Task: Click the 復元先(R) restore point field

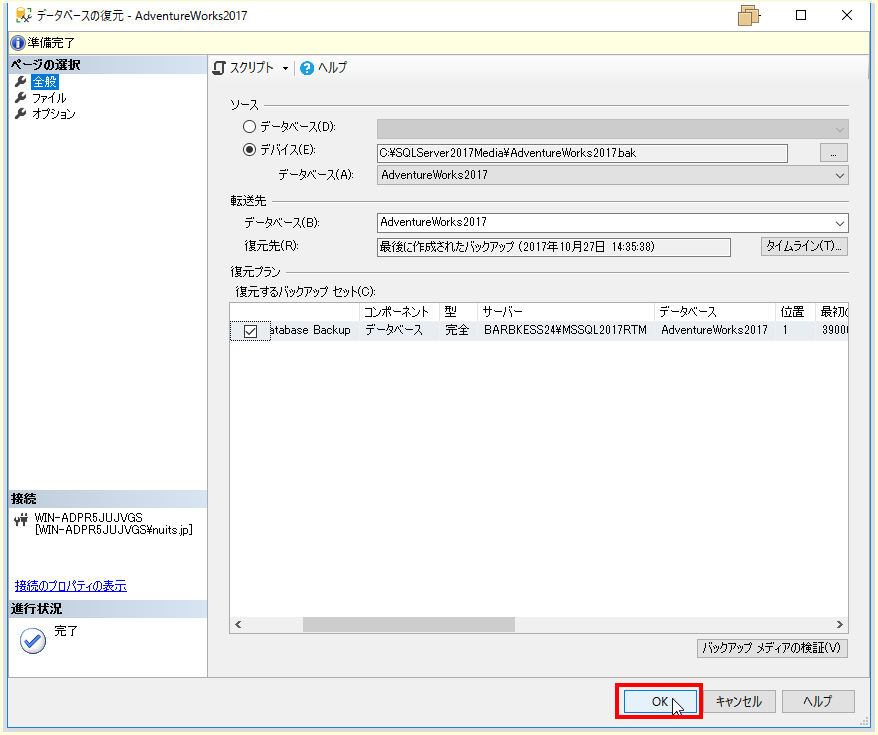Action: (554, 247)
